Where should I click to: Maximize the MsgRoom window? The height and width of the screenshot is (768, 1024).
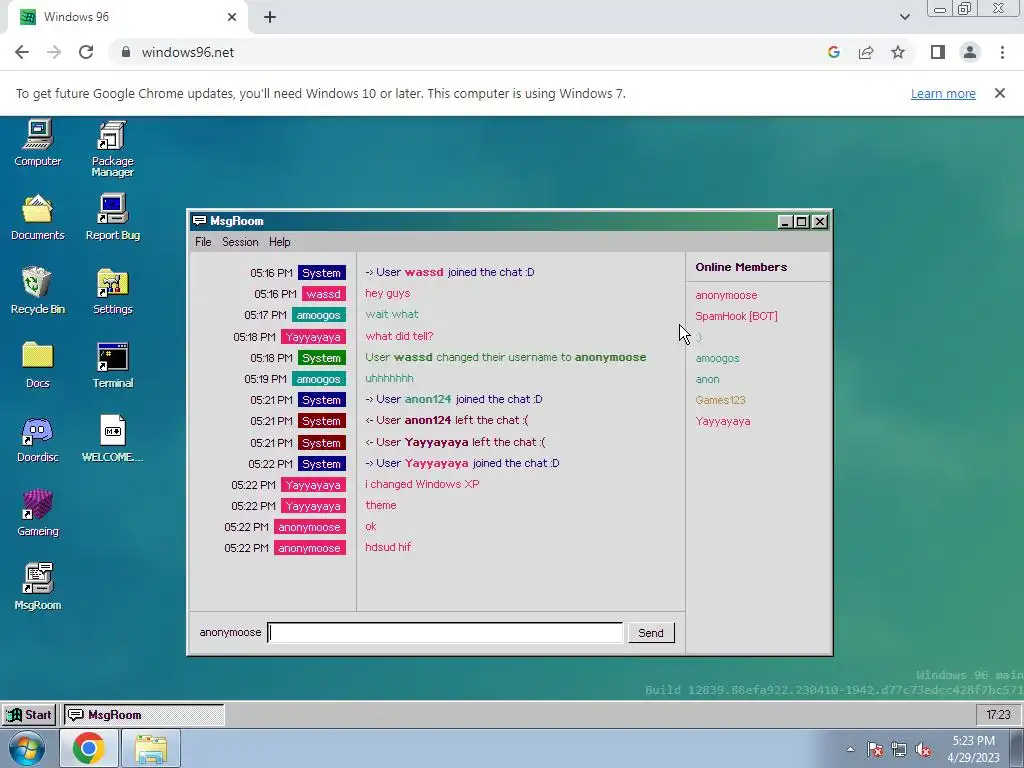coord(801,221)
